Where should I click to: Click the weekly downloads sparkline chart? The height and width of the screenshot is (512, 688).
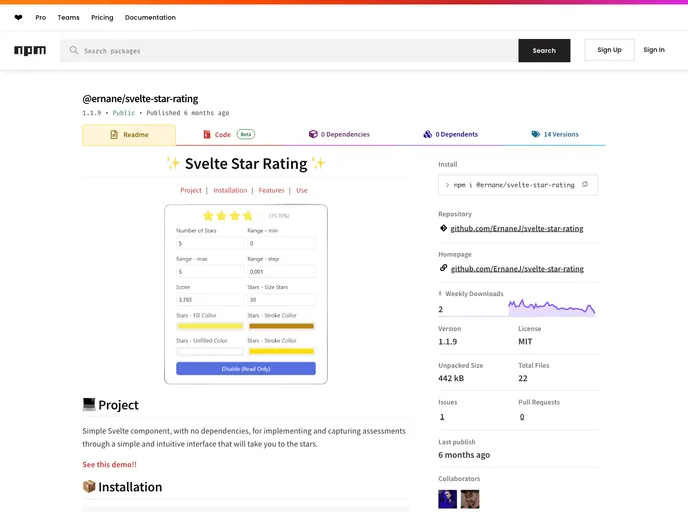[552, 307]
